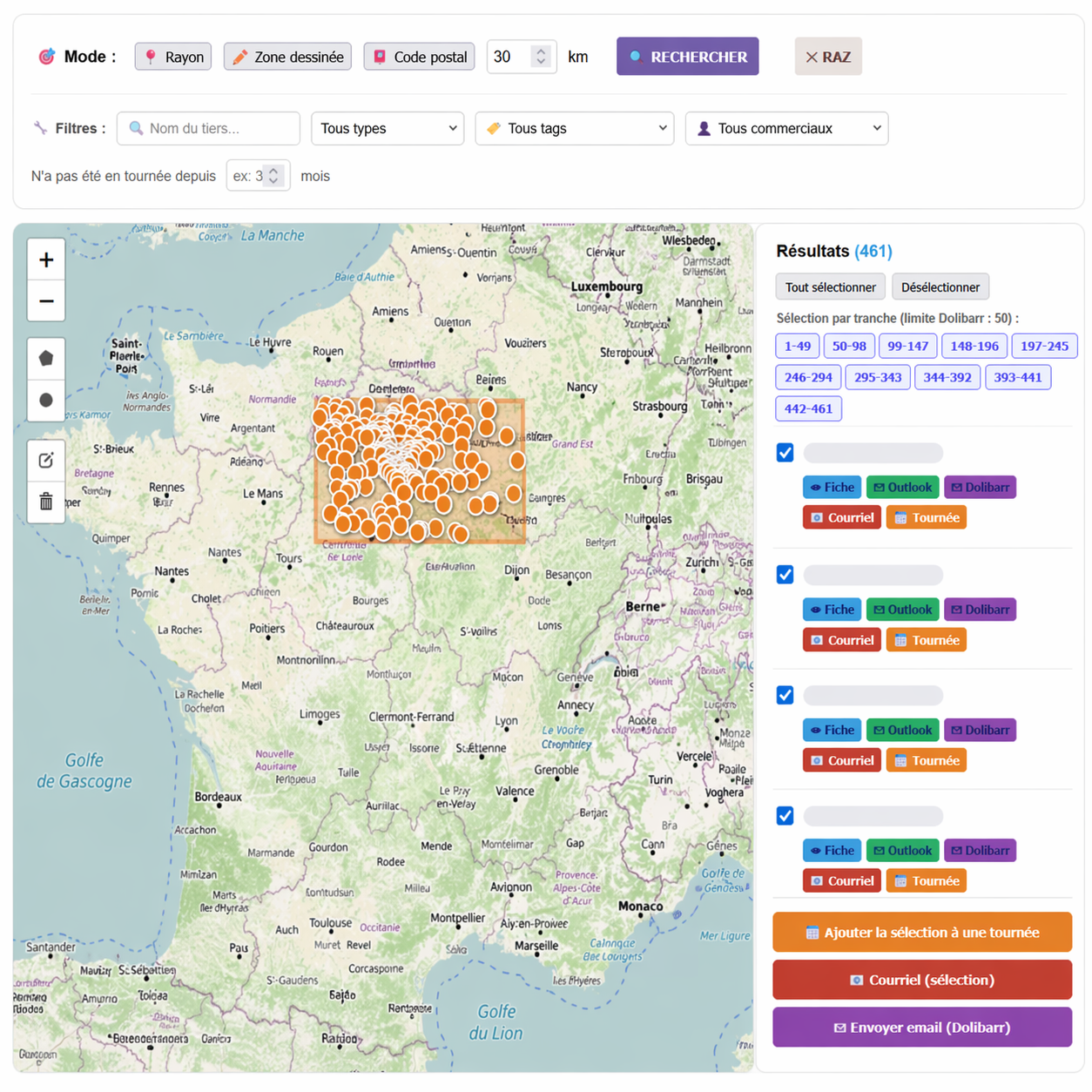Zoom in on the map
1092x1092 pixels.
click(x=46, y=260)
